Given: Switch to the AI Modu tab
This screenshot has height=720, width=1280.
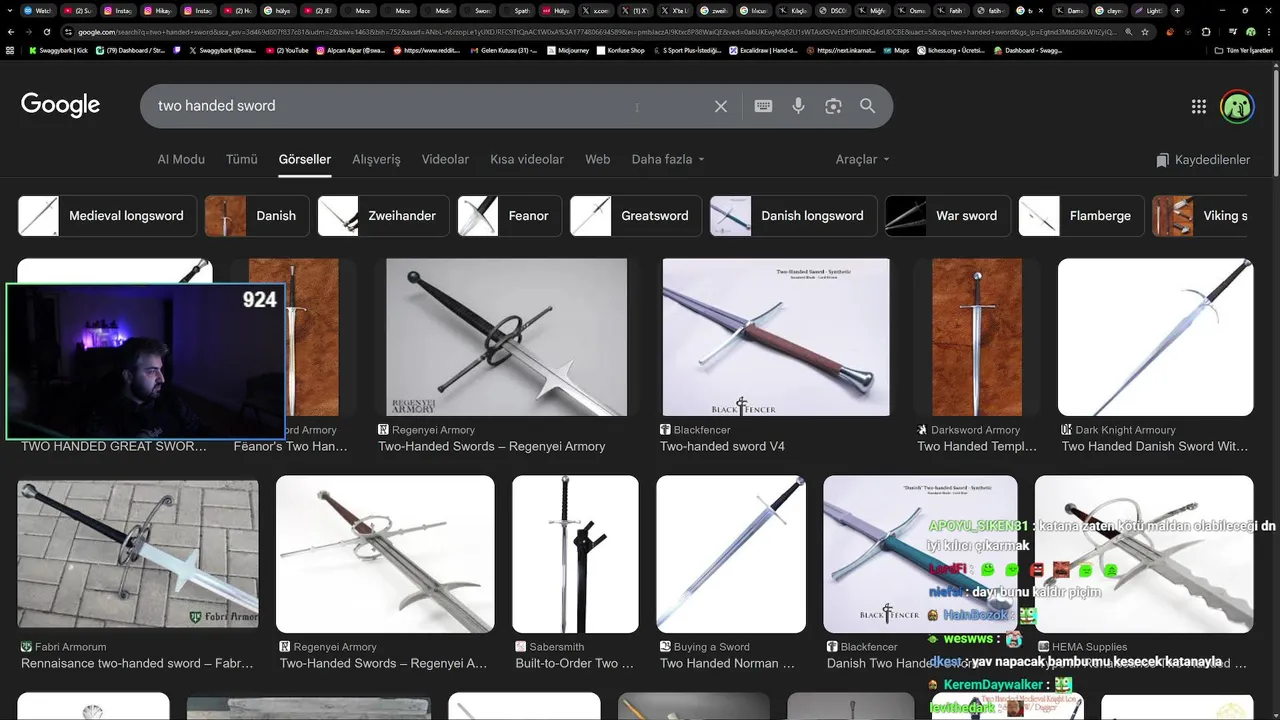Looking at the screenshot, I should click(181, 160).
